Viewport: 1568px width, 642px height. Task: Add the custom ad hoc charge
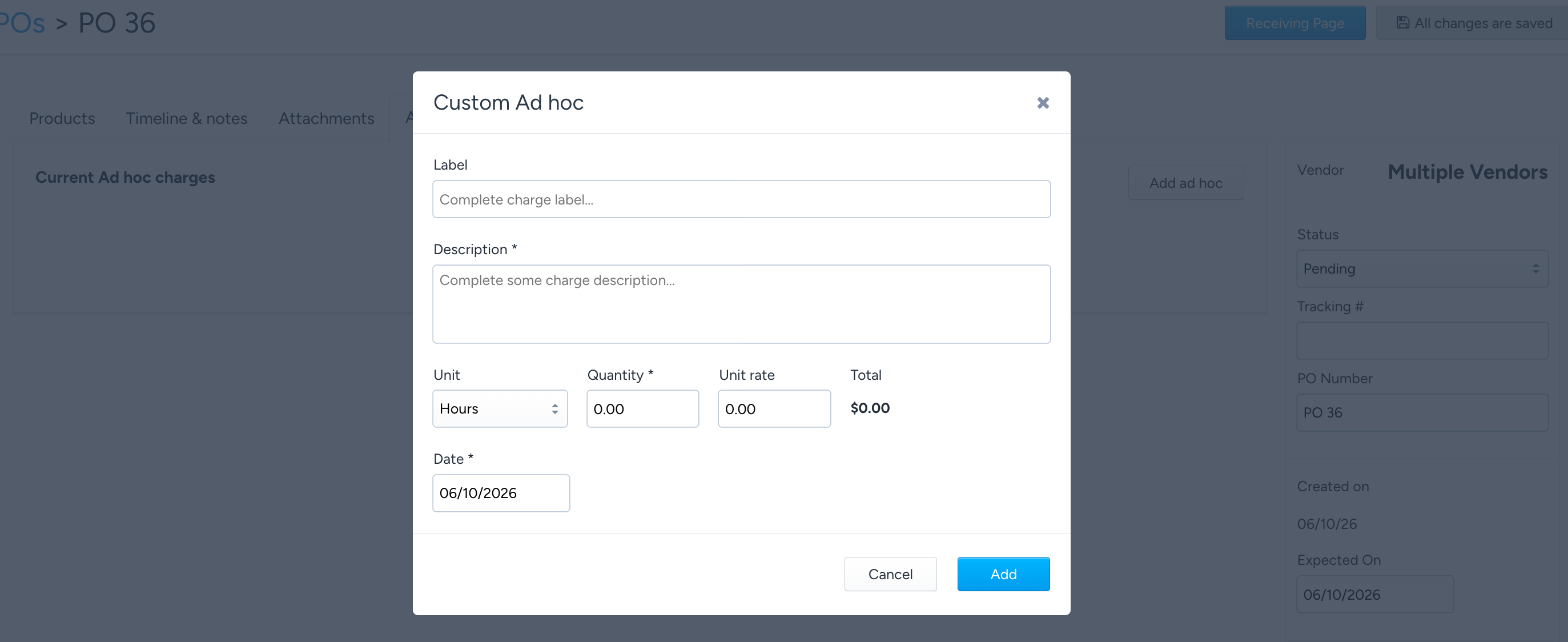(1003, 574)
